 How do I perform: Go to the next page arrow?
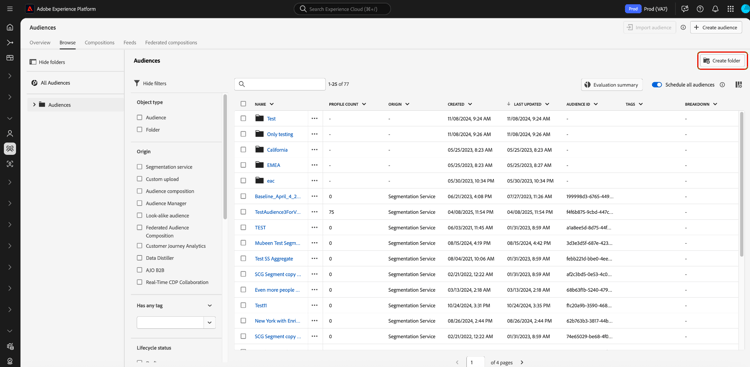click(522, 363)
